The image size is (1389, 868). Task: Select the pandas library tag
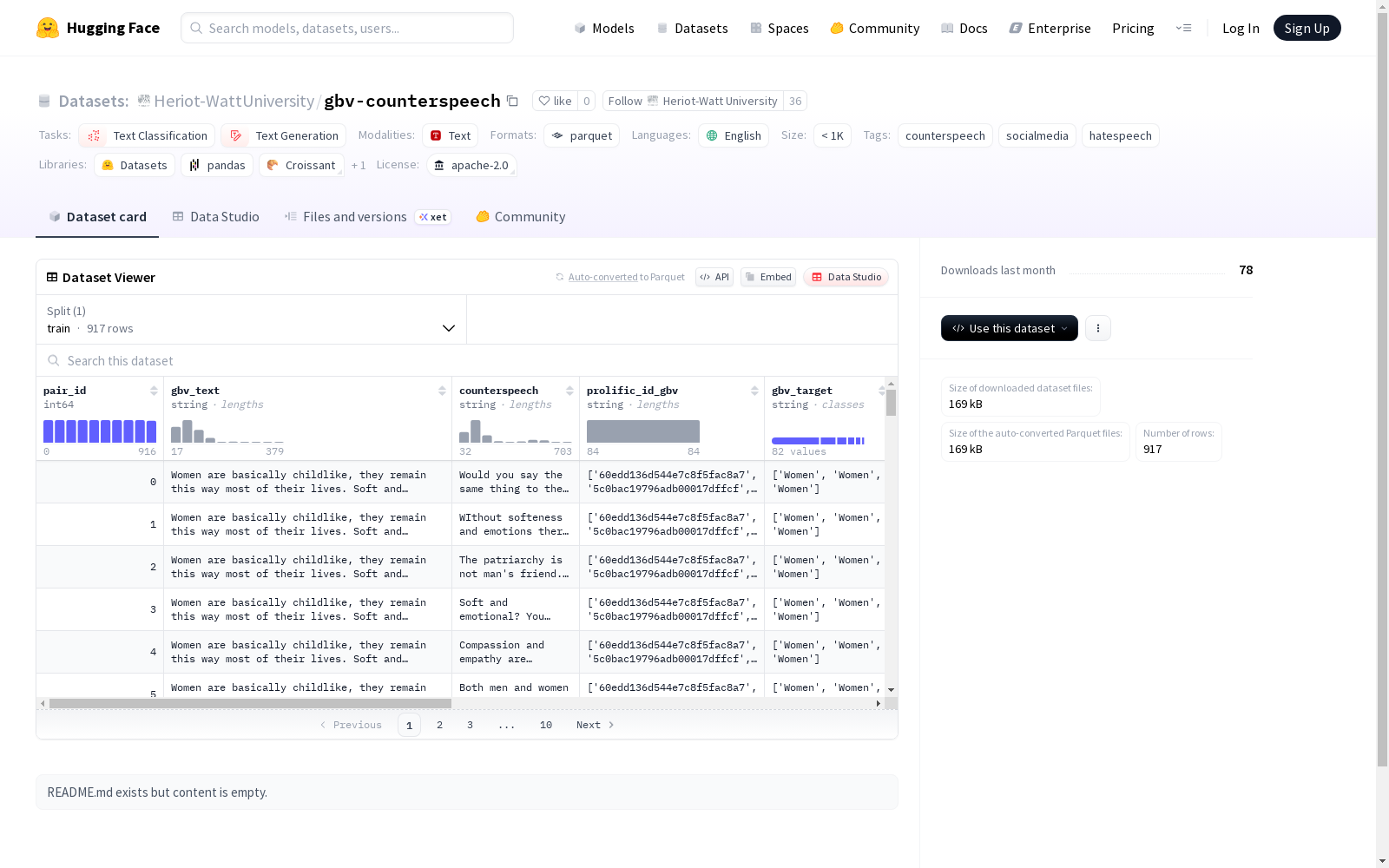coord(217,165)
